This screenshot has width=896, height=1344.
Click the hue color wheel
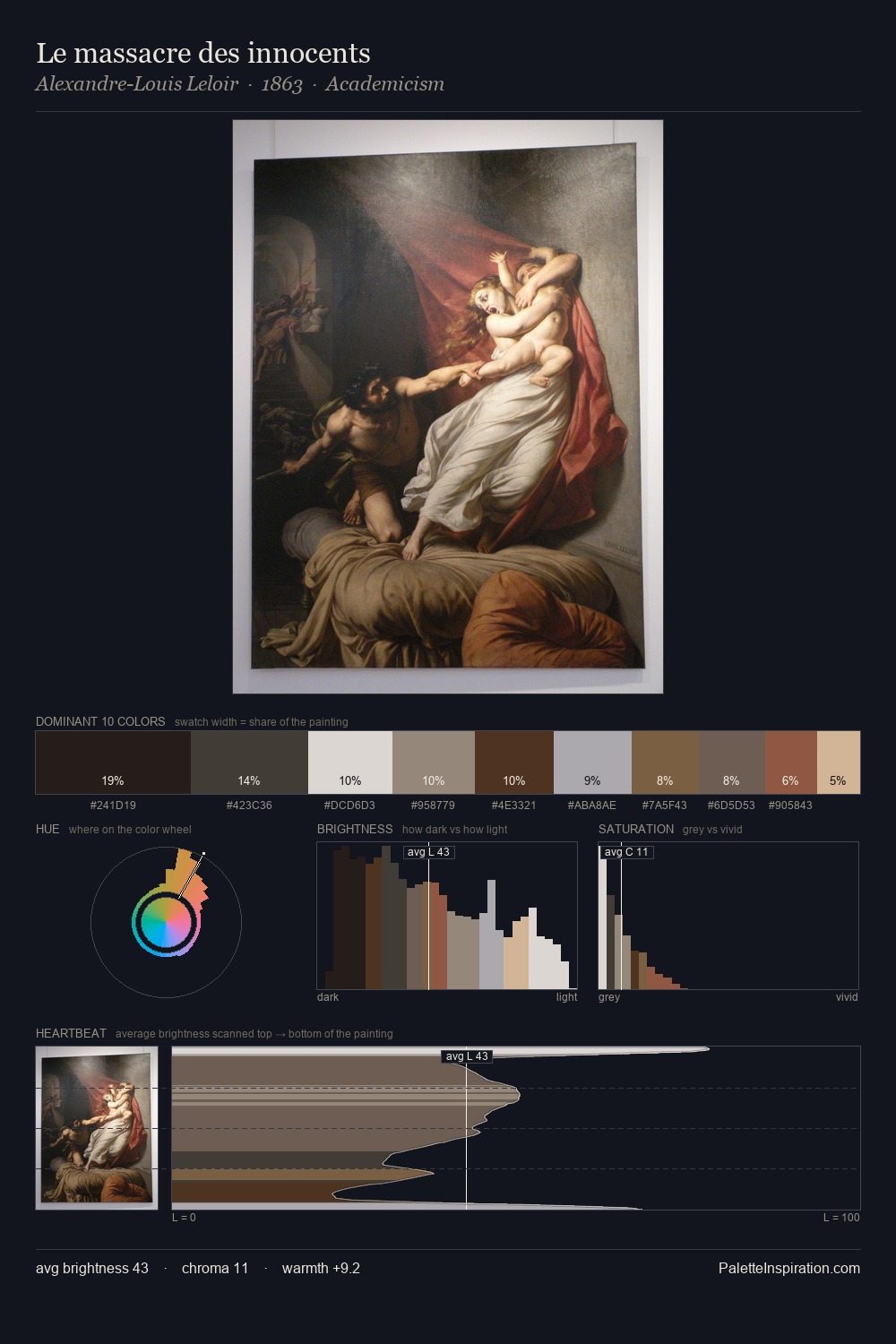click(166, 922)
